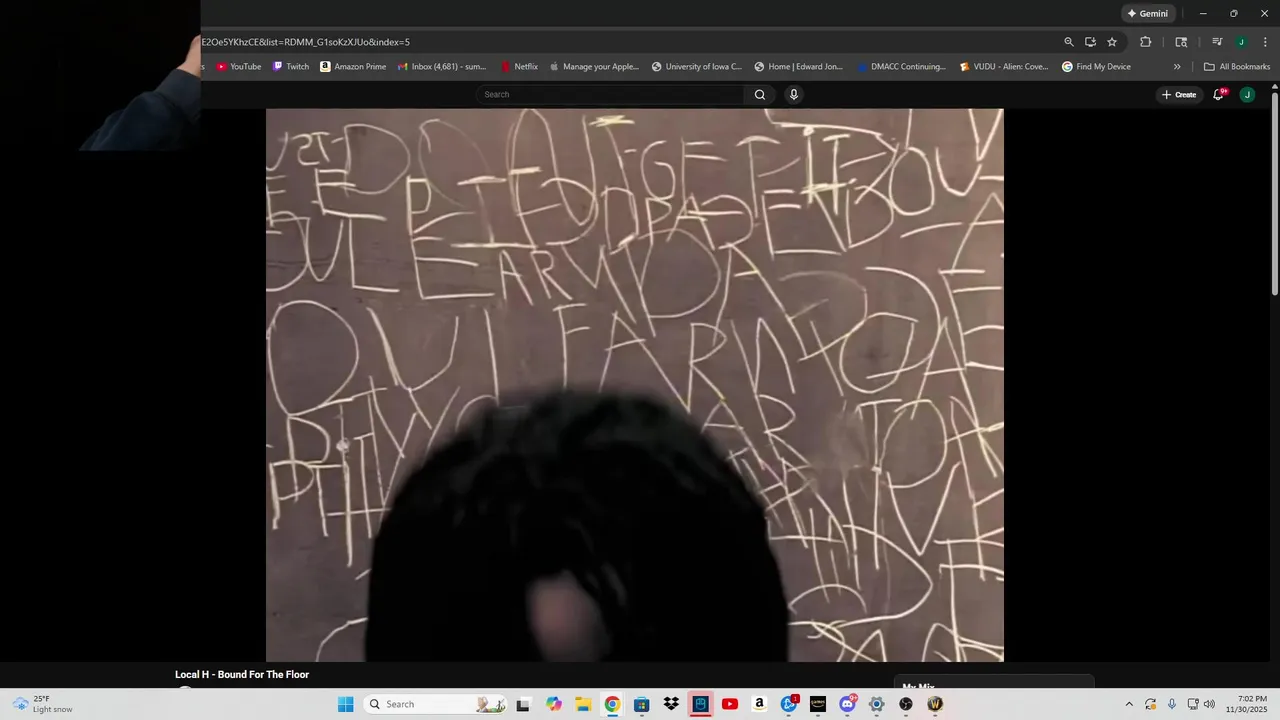Open Settings gear on the taskbar
This screenshot has width=1280, height=720.
click(x=877, y=704)
